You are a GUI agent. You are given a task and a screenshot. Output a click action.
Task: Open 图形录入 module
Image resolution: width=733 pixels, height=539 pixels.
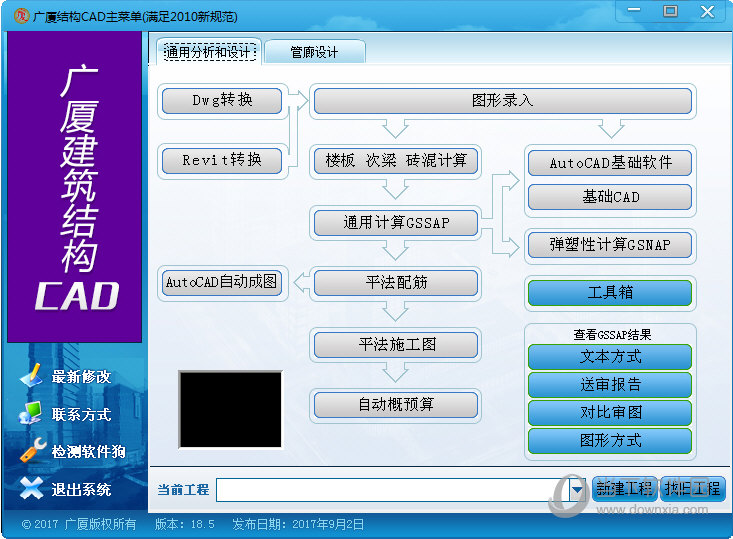coord(502,101)
